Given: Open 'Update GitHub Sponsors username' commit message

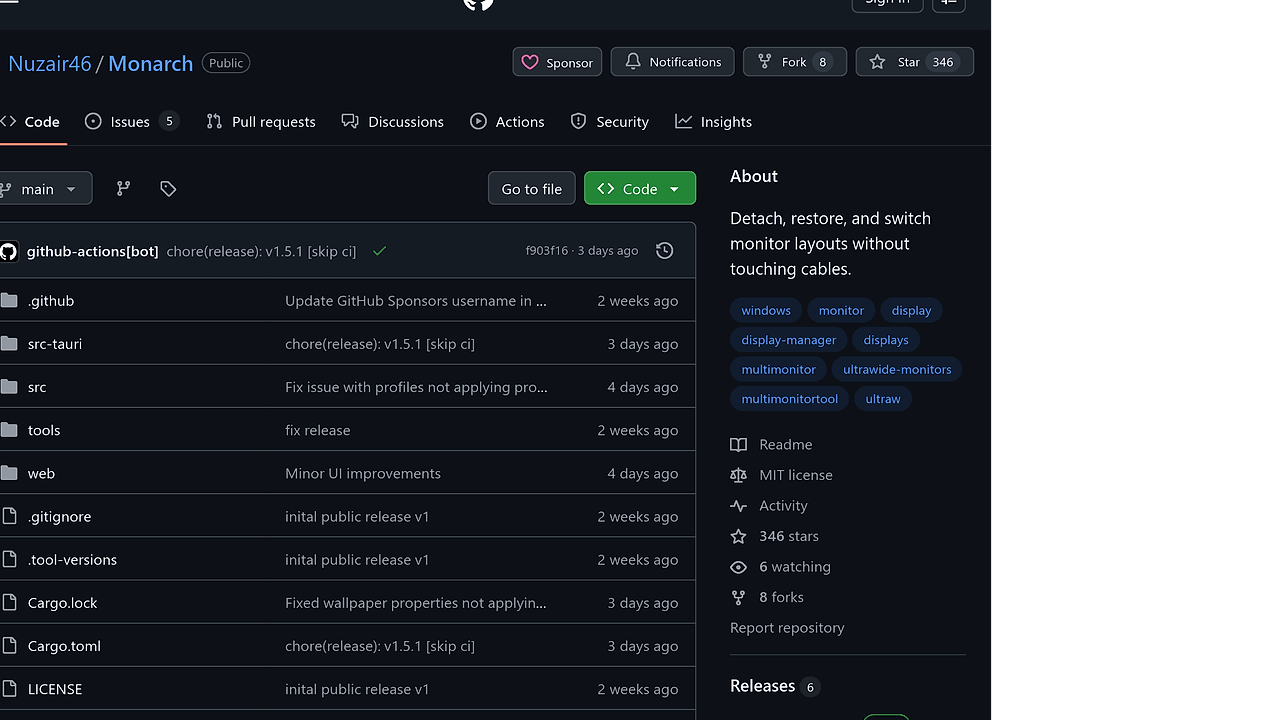Looking at the screenshot, I should [x=416, y=300].
